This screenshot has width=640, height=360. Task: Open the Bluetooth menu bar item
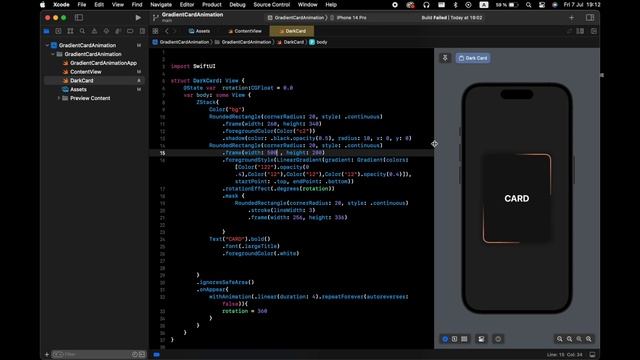click(x=456, y=4)
